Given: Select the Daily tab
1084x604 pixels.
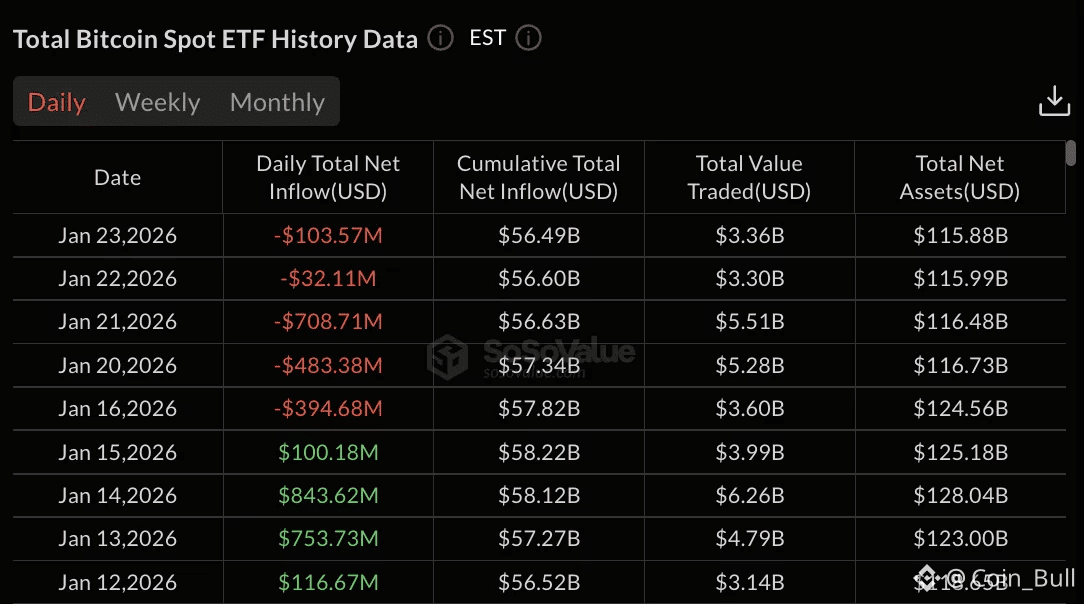Looking at the screenshot, I should [x=57, y=102].
